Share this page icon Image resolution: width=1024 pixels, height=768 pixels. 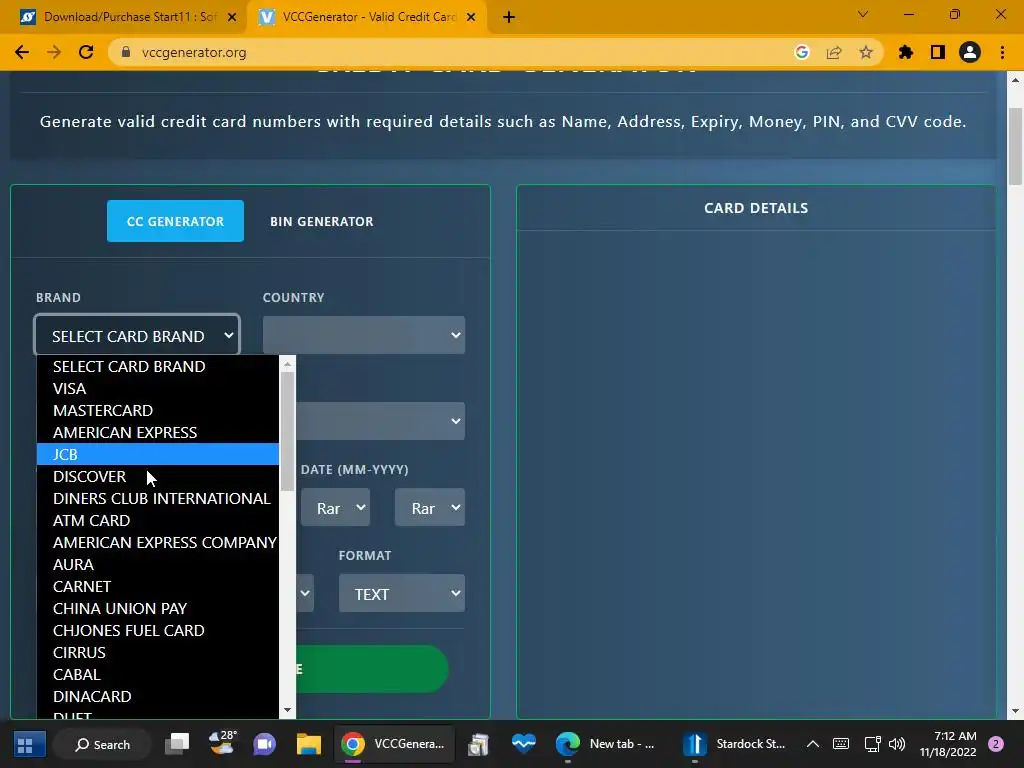834,52
